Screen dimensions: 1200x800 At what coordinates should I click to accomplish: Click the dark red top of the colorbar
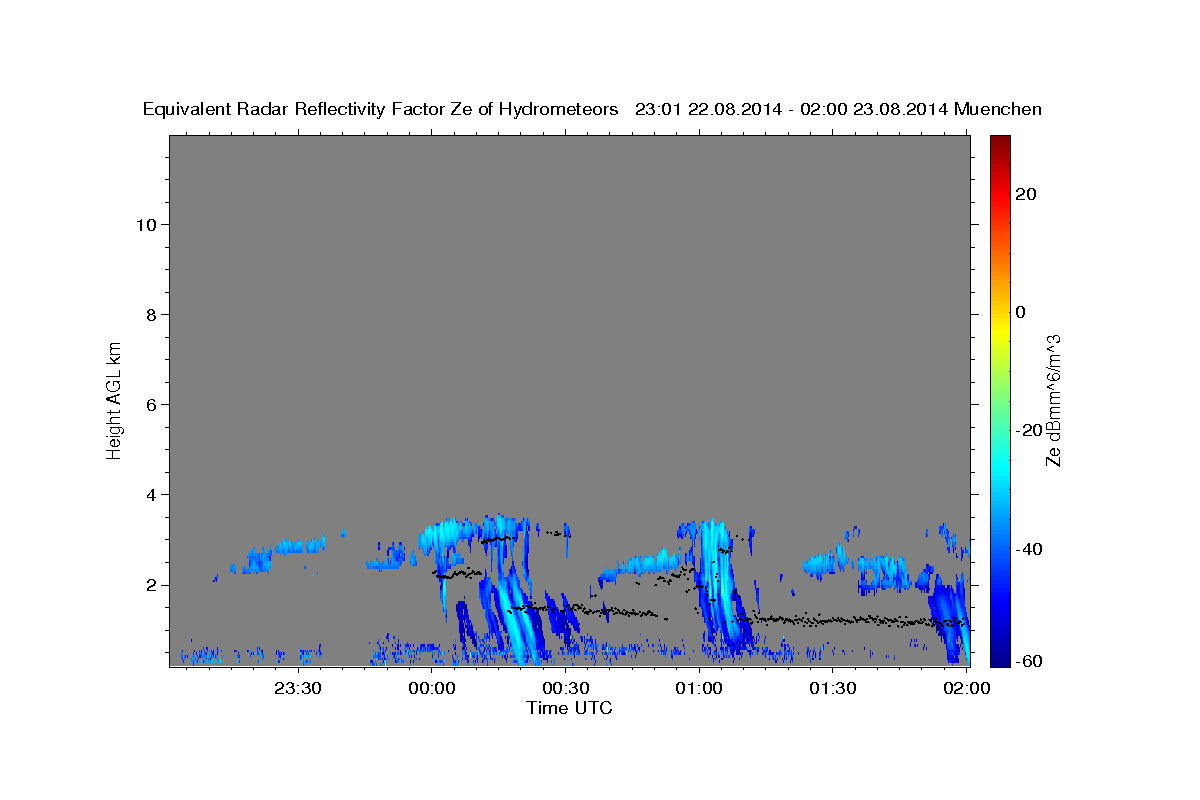click(1000, 145)
